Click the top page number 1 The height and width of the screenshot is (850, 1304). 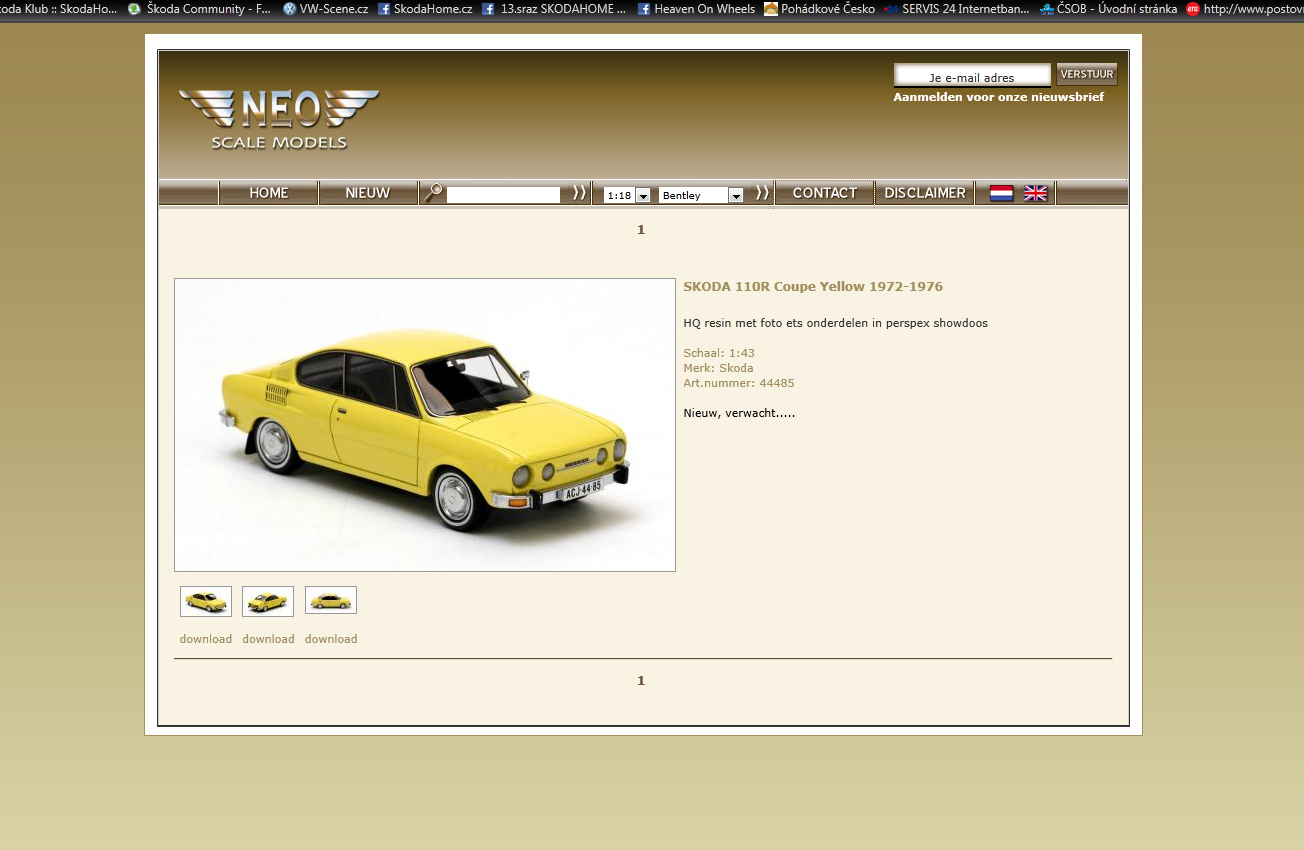(641, 229)
